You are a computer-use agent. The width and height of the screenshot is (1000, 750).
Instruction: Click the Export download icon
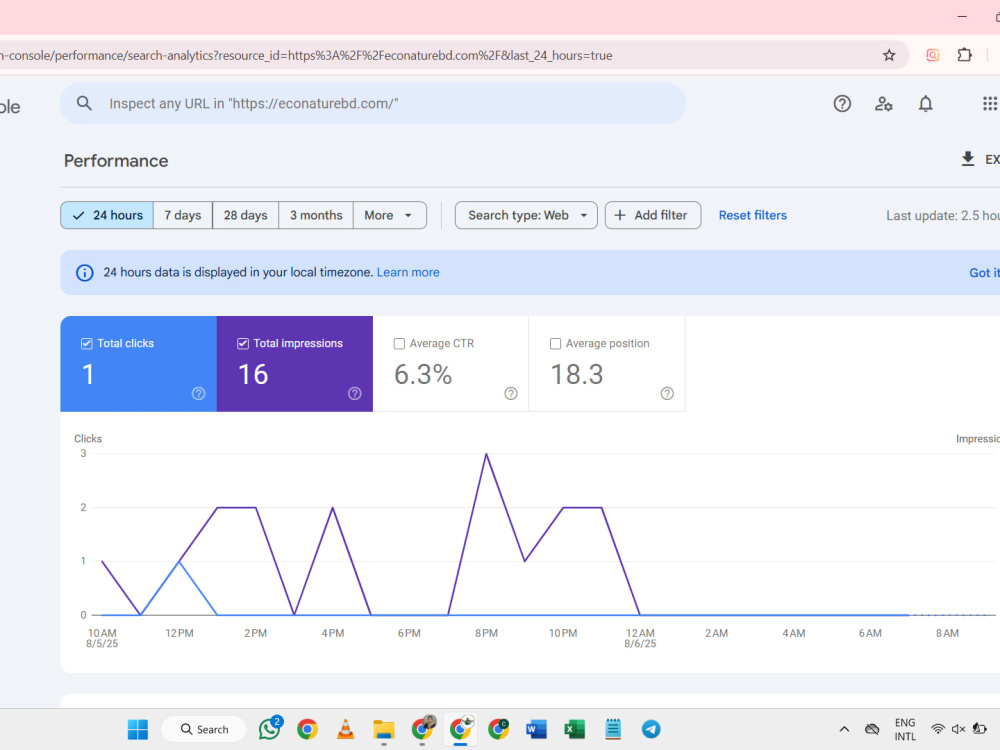pyautogui.click(x=967, y=159)
